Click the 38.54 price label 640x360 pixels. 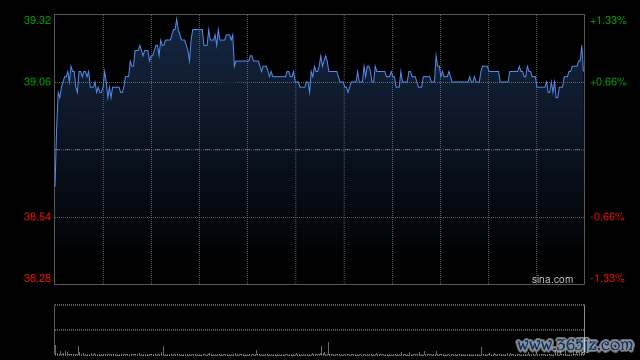coord(38,217)
